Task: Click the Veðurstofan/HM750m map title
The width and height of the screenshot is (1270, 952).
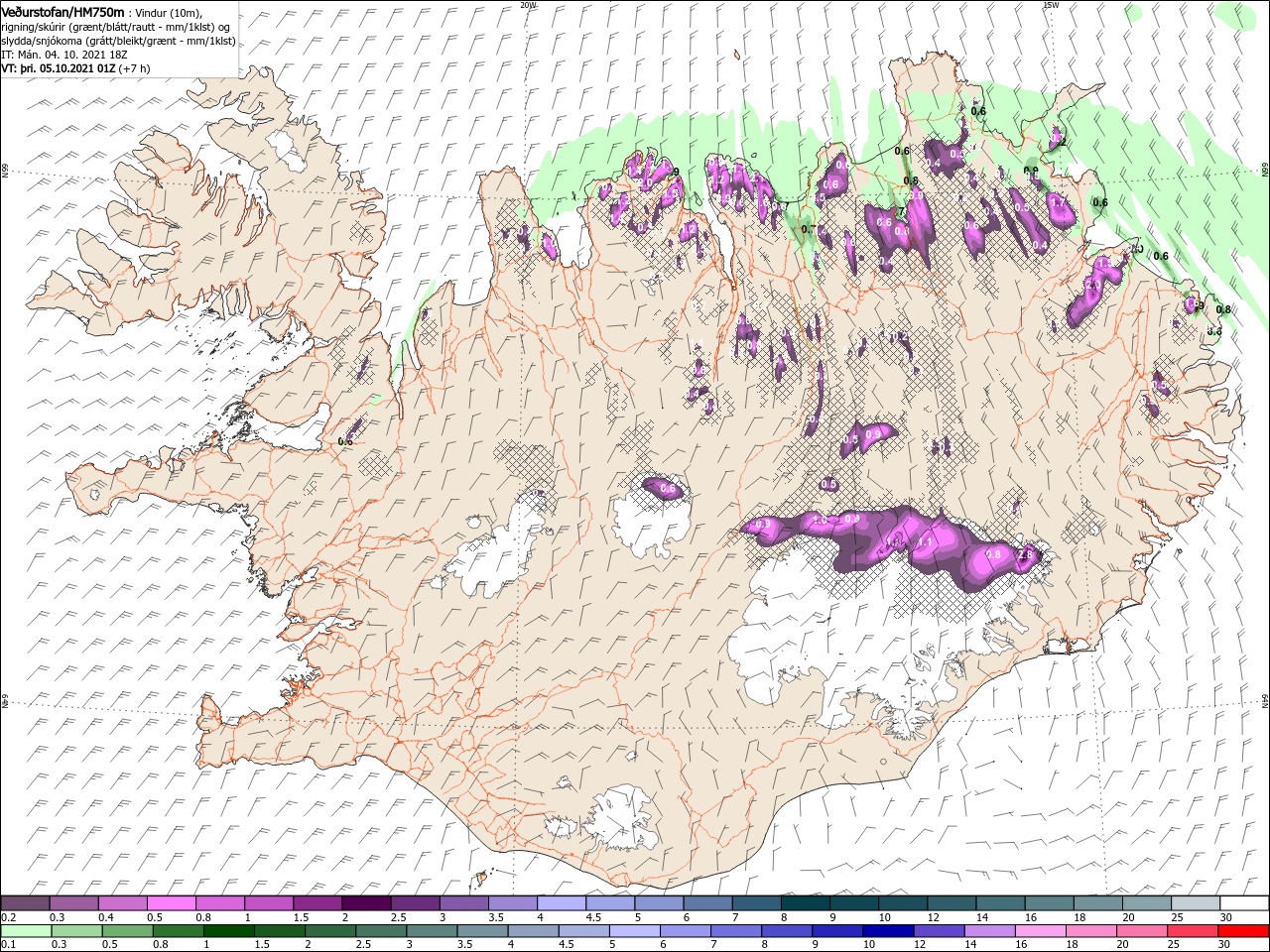Action: pyautogui.click(x=63, y=11)
